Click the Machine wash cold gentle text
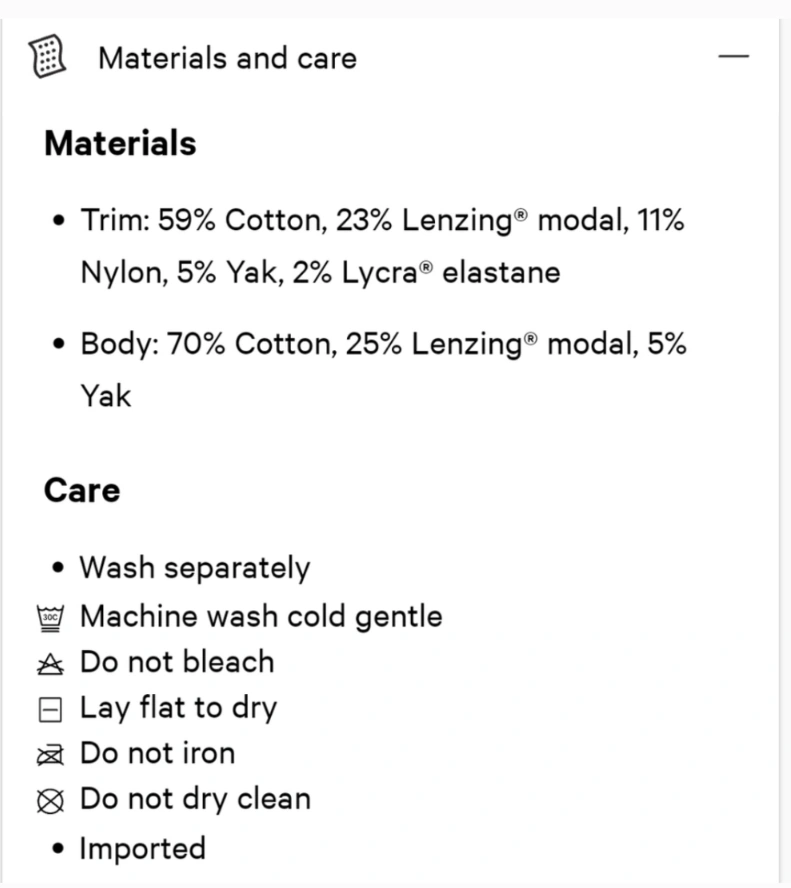791x888 pixels. tap(261, 616)
